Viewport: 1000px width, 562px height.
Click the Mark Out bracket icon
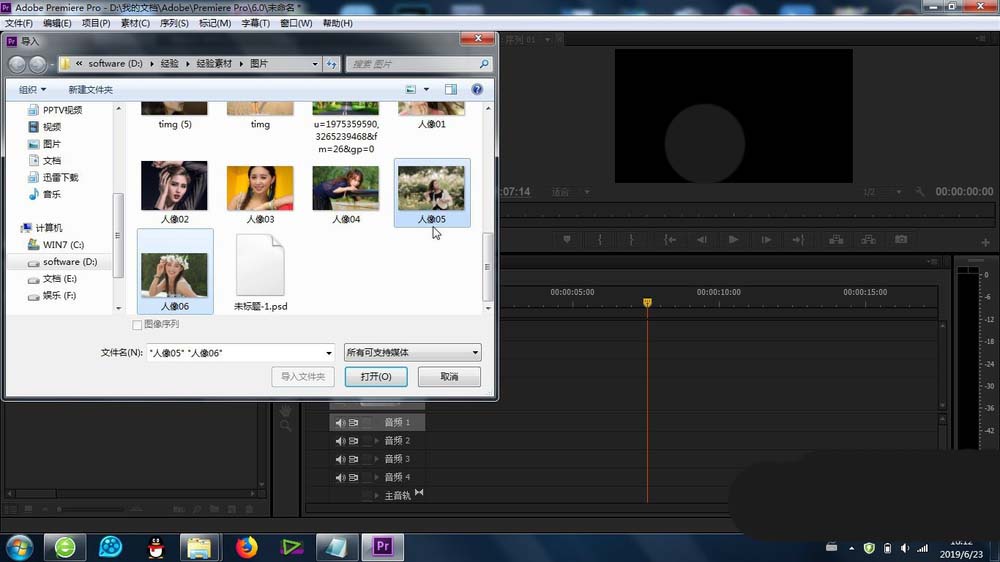click(x=631, y=240)
